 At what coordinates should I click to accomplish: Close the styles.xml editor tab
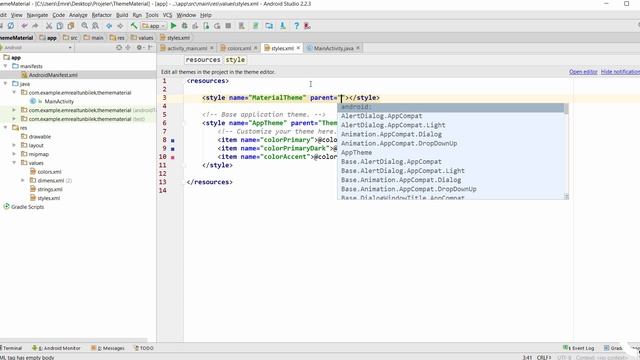click(x=298, y=48)
